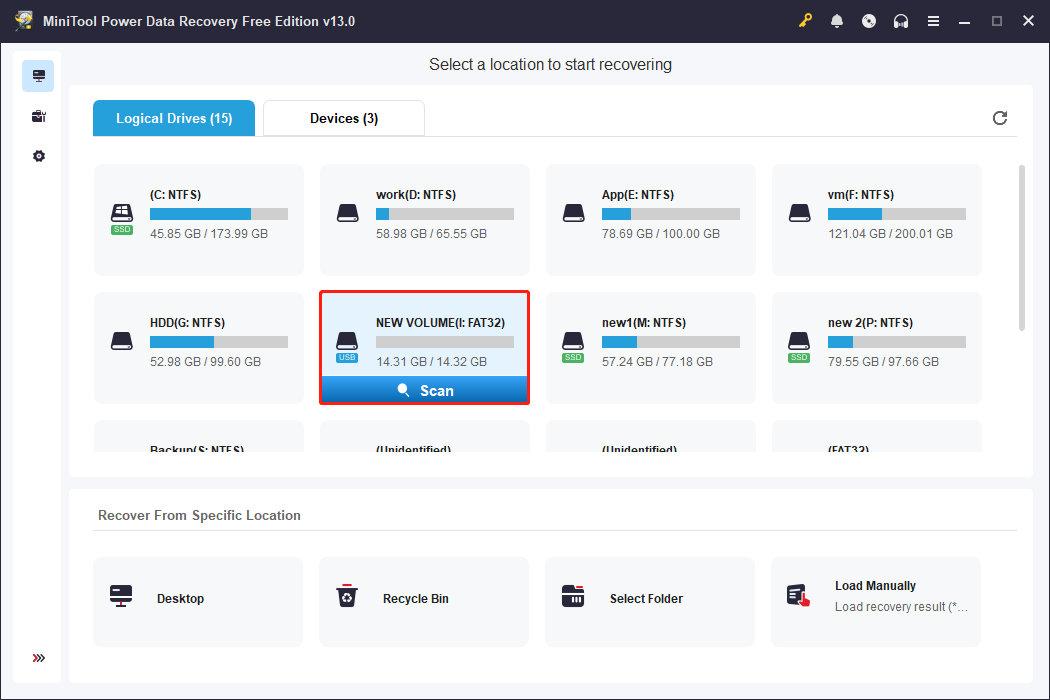The height and width of the screenshot is (700, 1050).
Task: Click C: drive usage bar
Action: coord(219,214)
